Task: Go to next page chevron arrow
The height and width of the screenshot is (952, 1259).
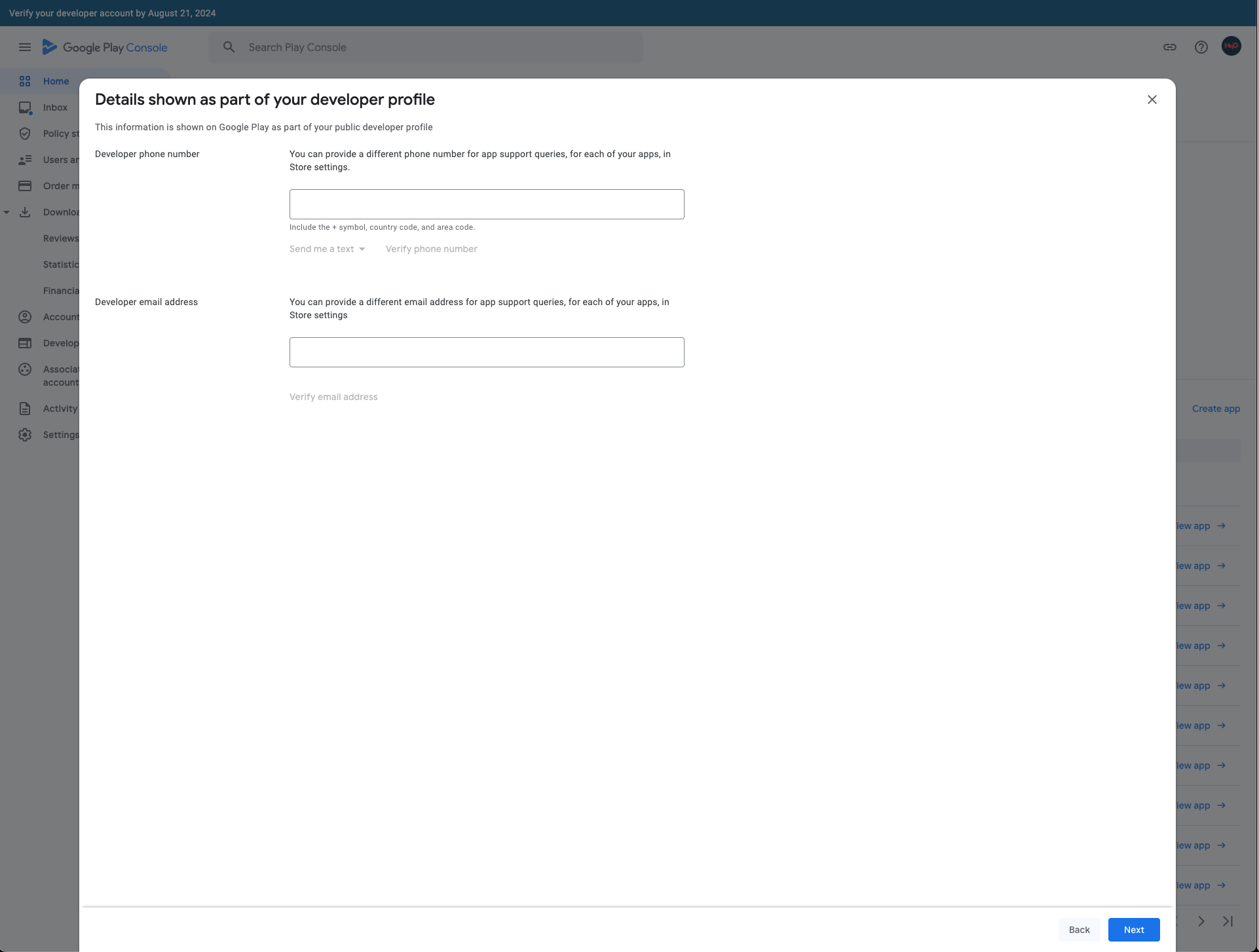Action: (1201, 921)
